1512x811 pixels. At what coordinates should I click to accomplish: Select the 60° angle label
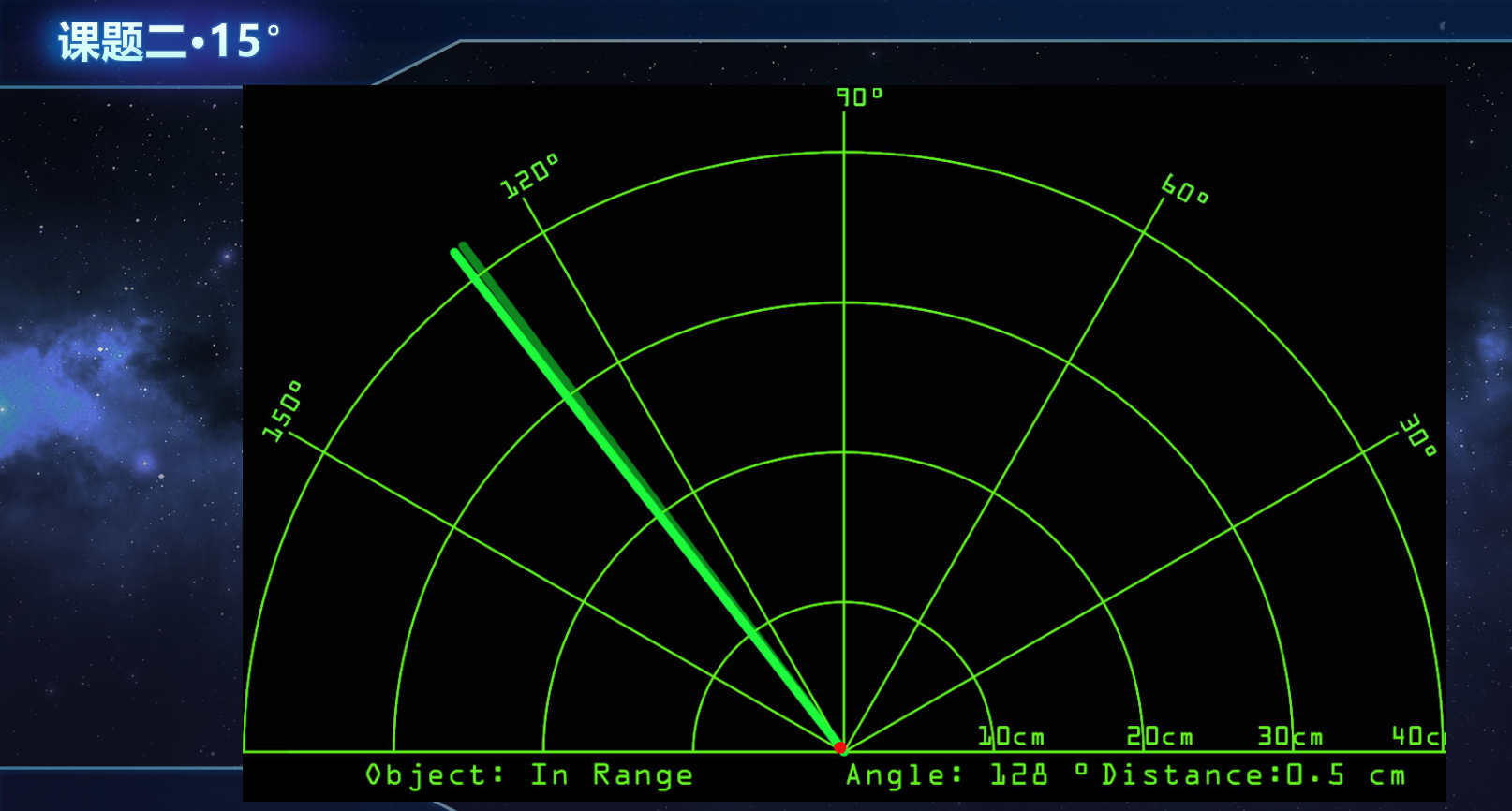click(1185, 190)
